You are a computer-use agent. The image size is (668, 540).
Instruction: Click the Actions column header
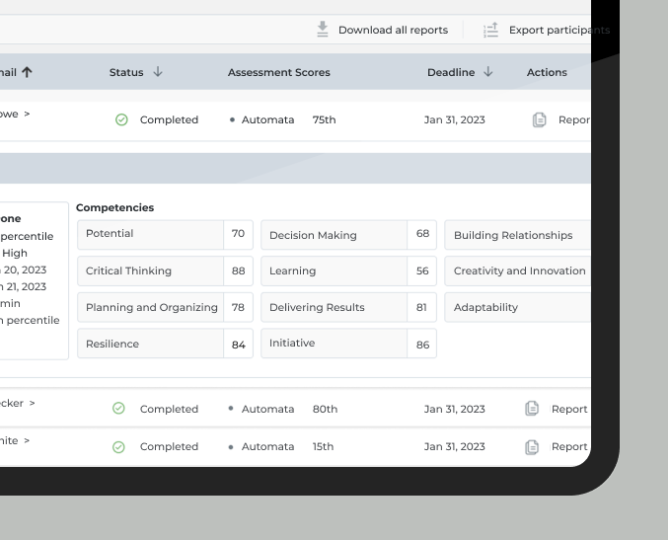546,72
